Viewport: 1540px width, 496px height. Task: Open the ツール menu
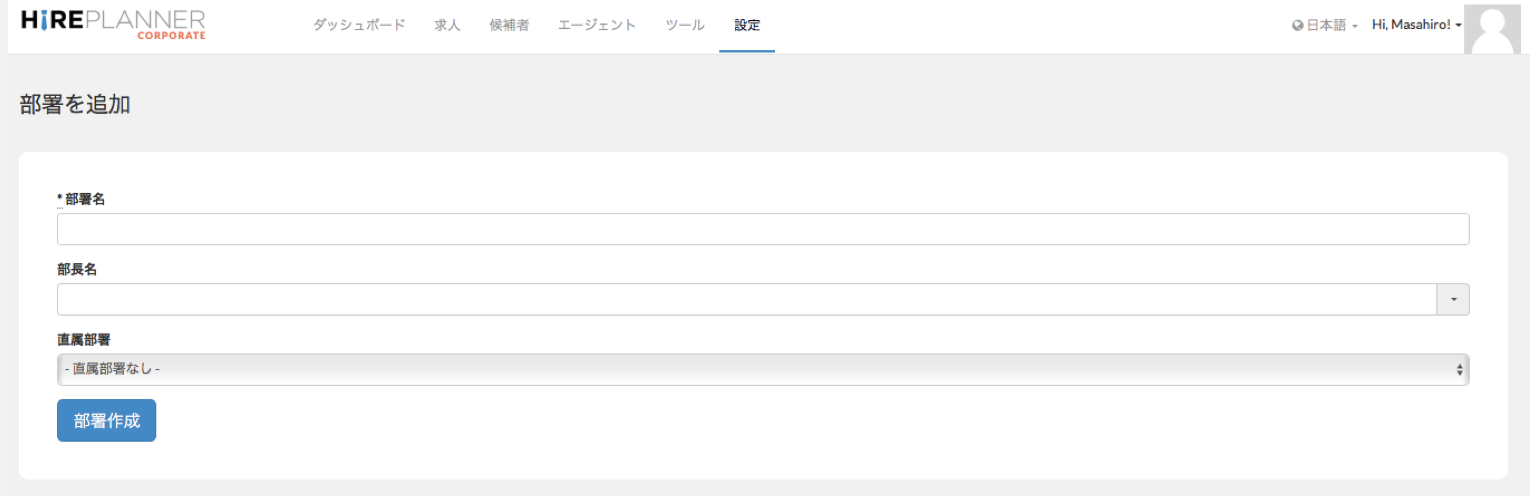point(685,26)
